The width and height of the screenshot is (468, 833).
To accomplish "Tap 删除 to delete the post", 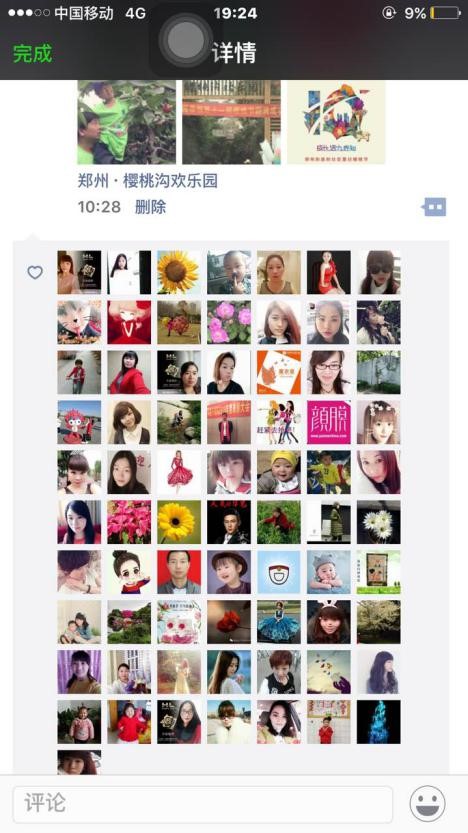I will tap(150, 207).
